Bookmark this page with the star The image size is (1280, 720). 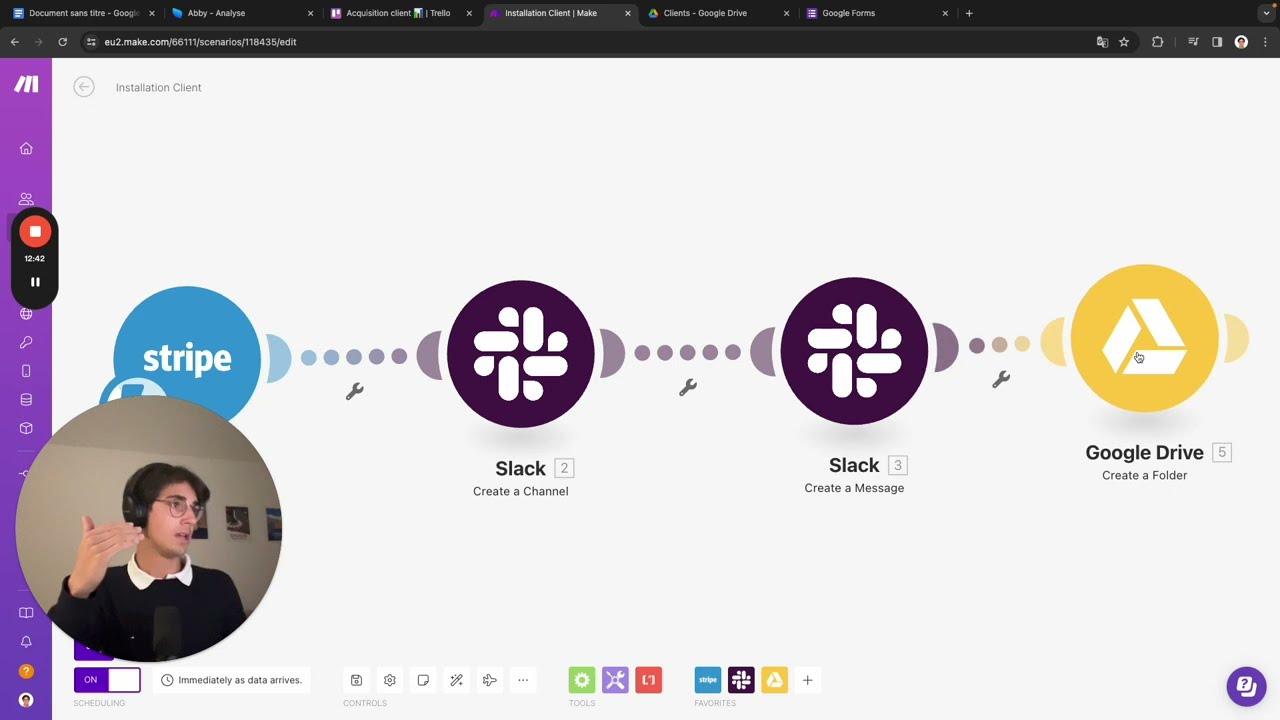coord(1124,42)
